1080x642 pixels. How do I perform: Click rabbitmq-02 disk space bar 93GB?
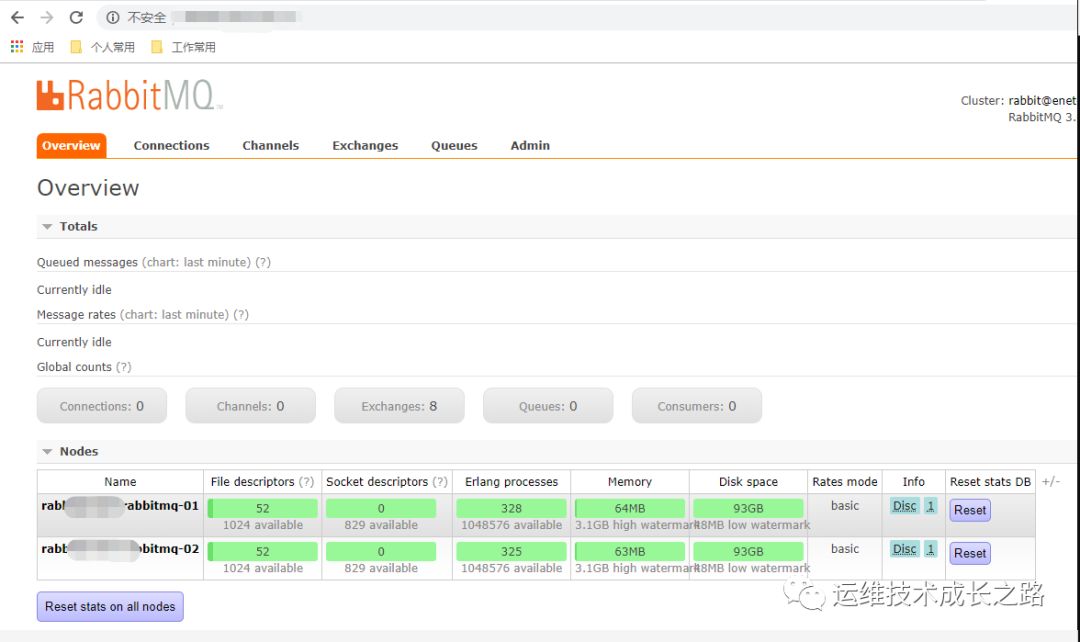748,552
